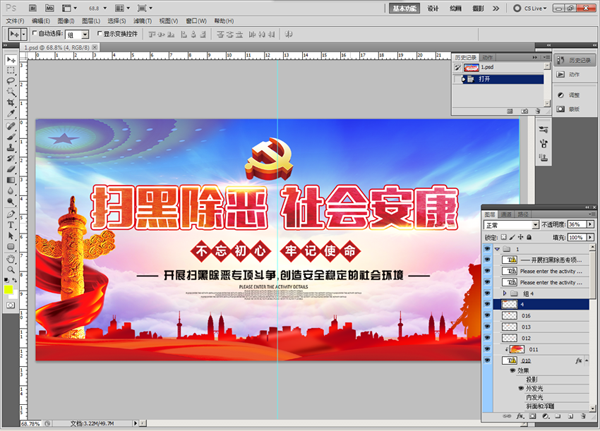Toggle lock all padlock icon

coord(529,237)
